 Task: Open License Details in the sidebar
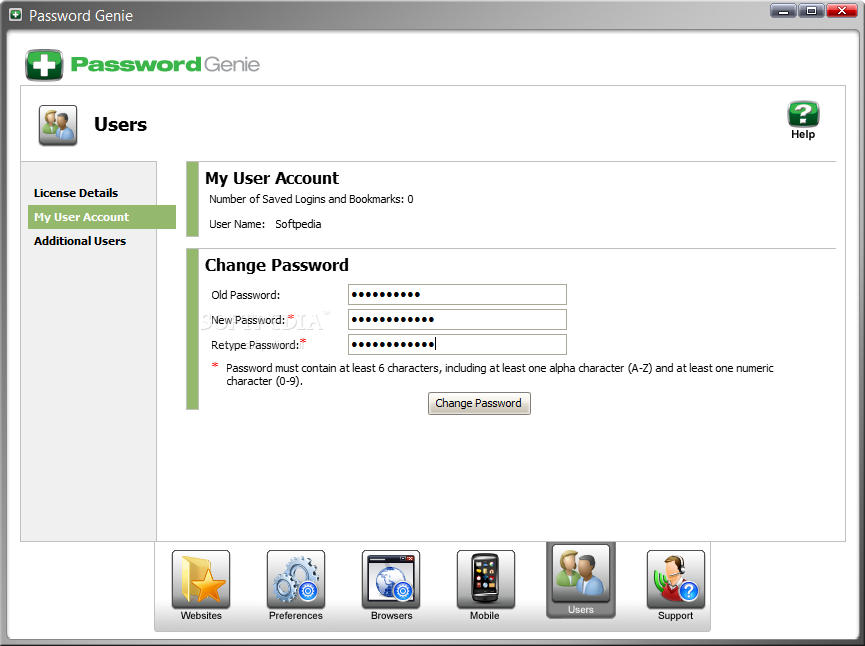coord(76,193)
